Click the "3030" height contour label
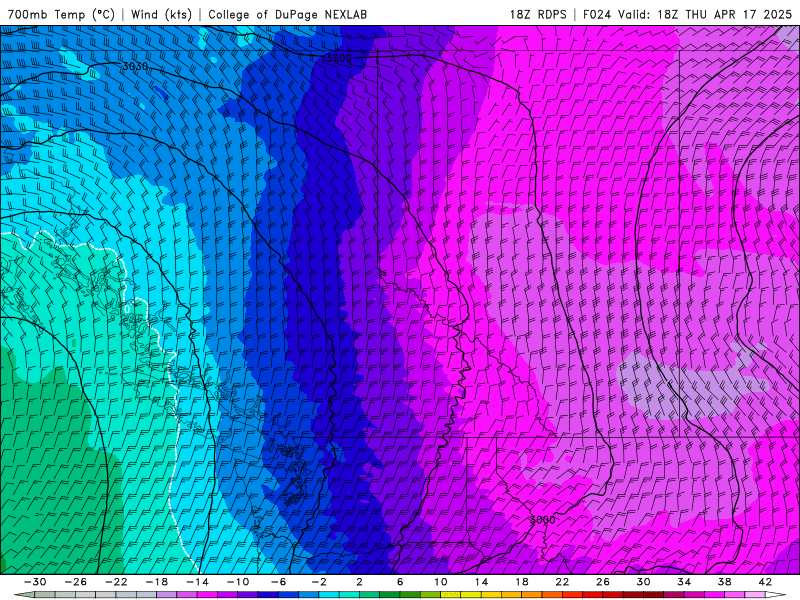Viewport: 800px width, 600px height. point(135,66)
